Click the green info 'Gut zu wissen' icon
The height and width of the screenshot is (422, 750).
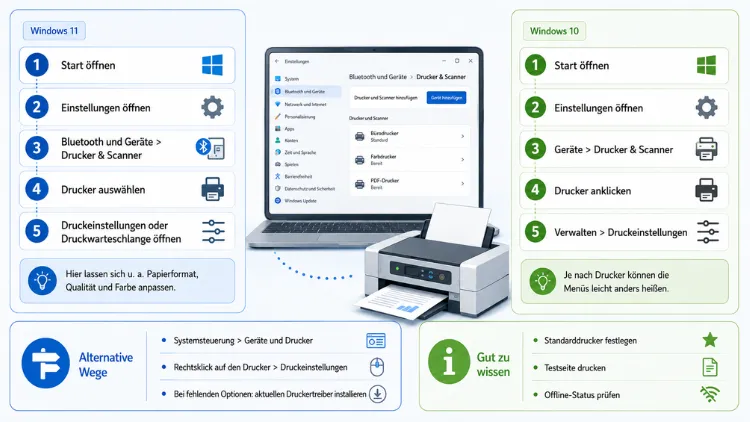pyautogui.click(x=449, y=362)
